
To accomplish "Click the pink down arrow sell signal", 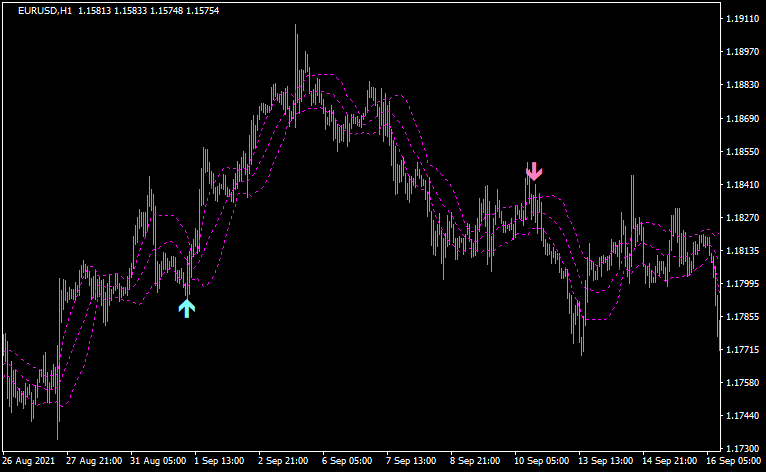I will 534,172.
